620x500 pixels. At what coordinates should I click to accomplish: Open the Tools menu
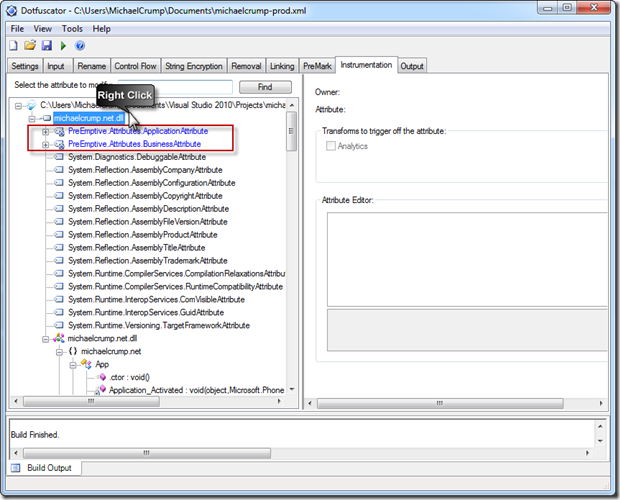click(72, 29)
